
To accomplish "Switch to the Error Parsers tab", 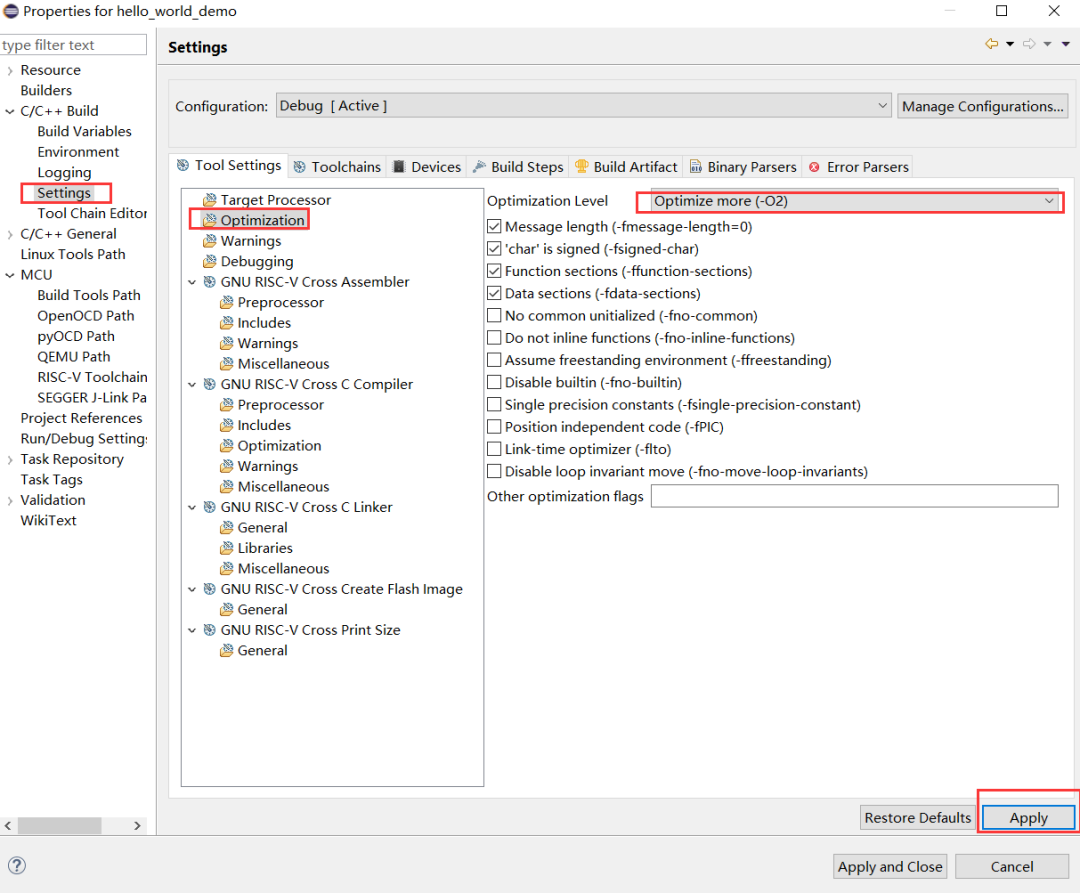I will pos(859,167).
